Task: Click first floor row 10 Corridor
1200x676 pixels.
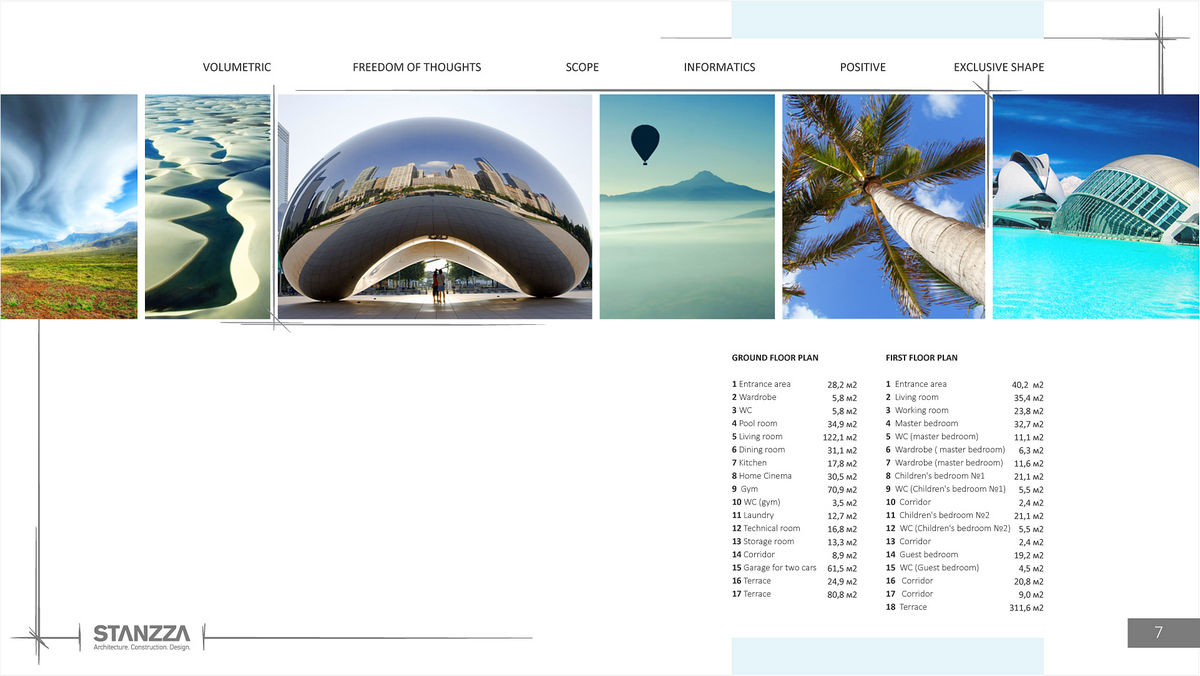Action: tap(964, 502)
